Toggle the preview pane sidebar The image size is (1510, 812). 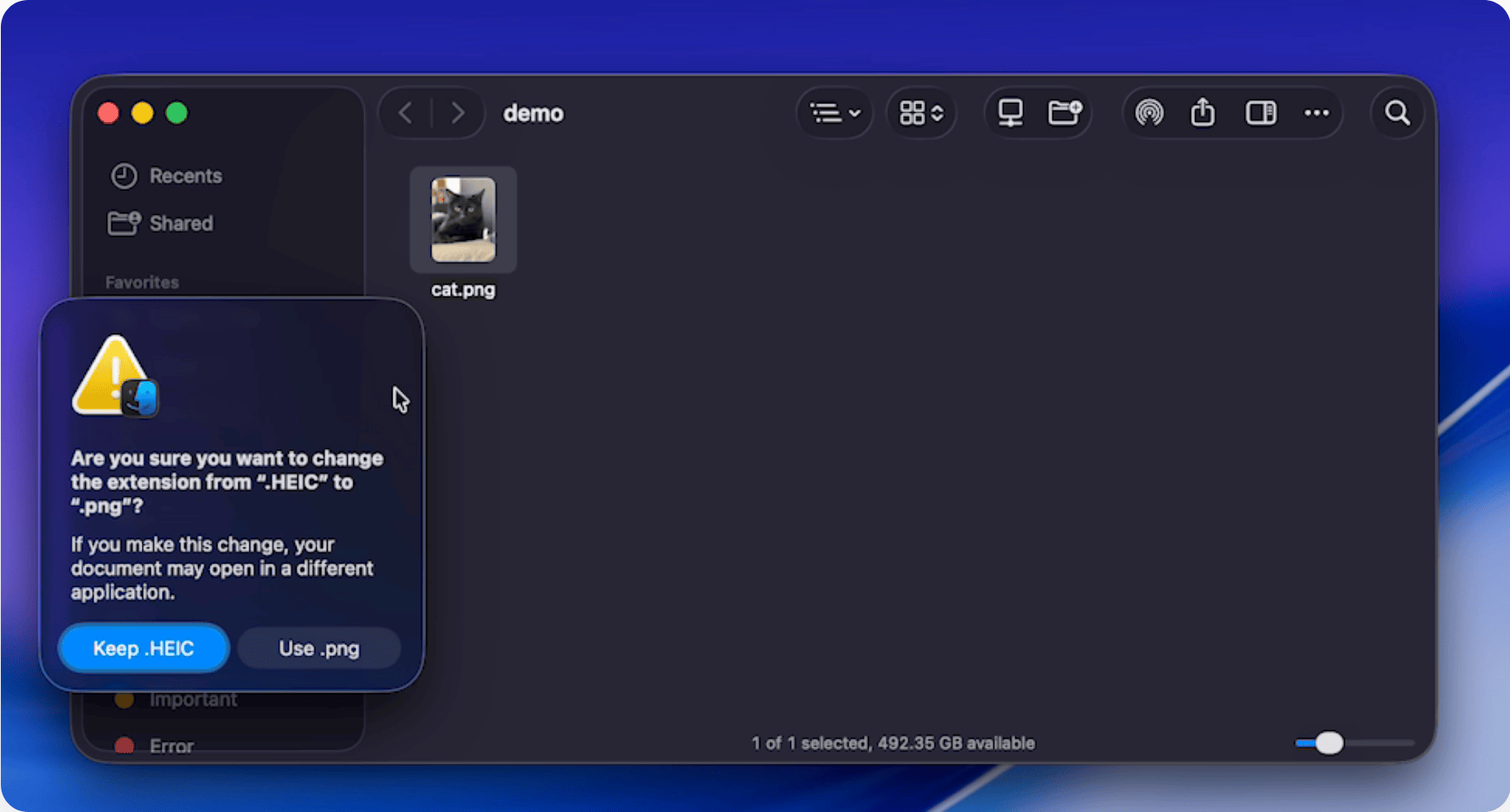[x=1261, y=113]
